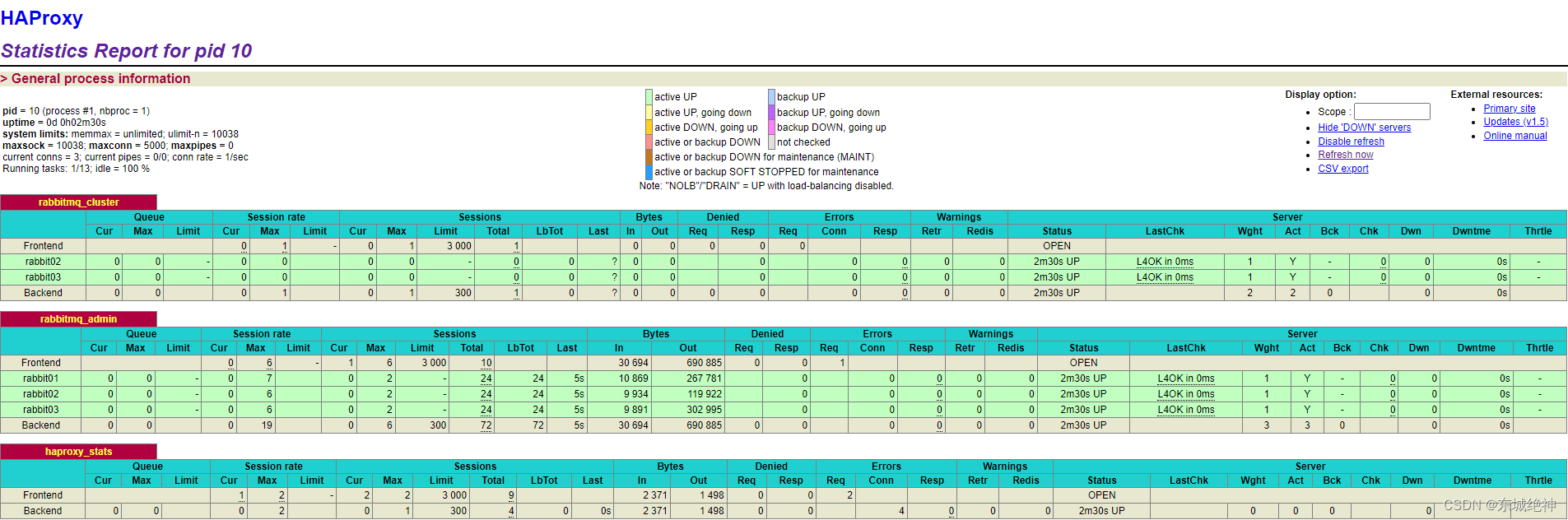Open the rabbitmq_admin proxy title
This screenshot has height=520, width=1568.
click(x=78, y=319)
